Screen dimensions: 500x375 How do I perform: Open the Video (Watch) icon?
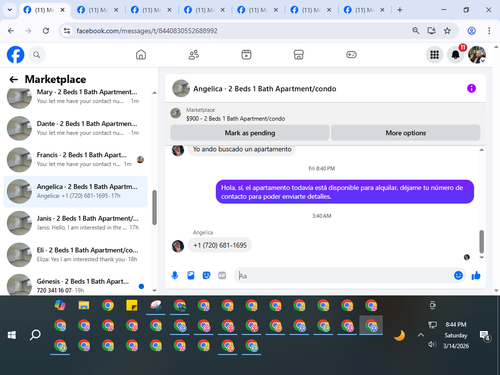(246, 55)
